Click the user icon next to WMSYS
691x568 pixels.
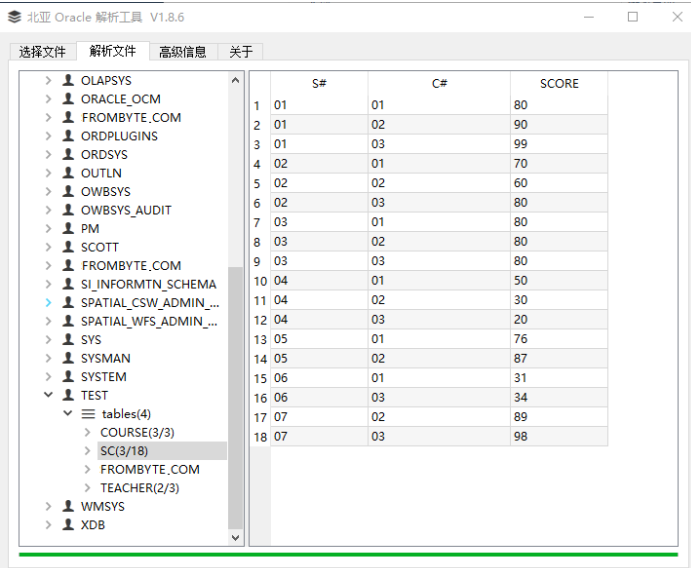(x=68, y=507)
